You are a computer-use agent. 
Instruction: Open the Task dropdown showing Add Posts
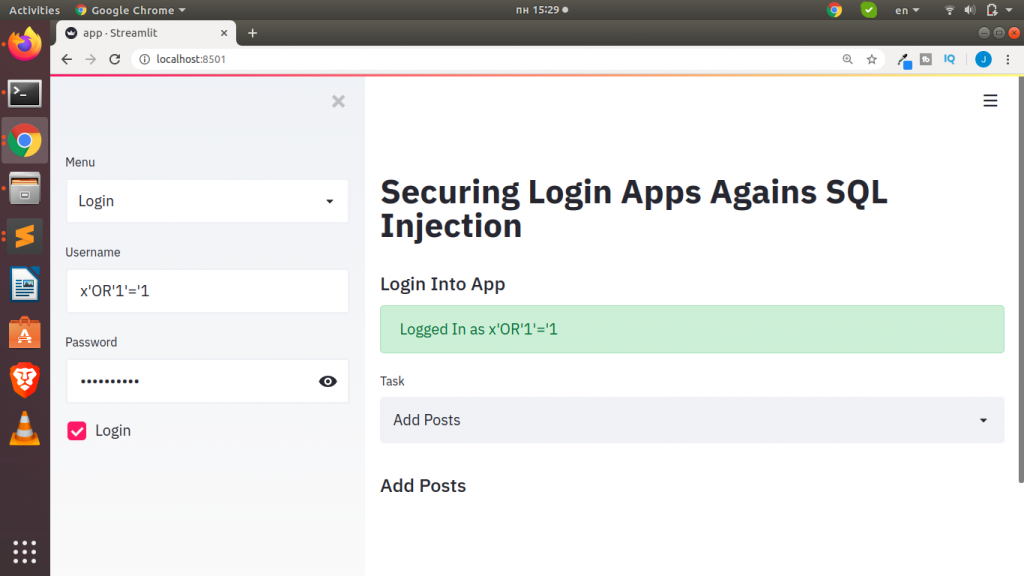pos(691,420)
